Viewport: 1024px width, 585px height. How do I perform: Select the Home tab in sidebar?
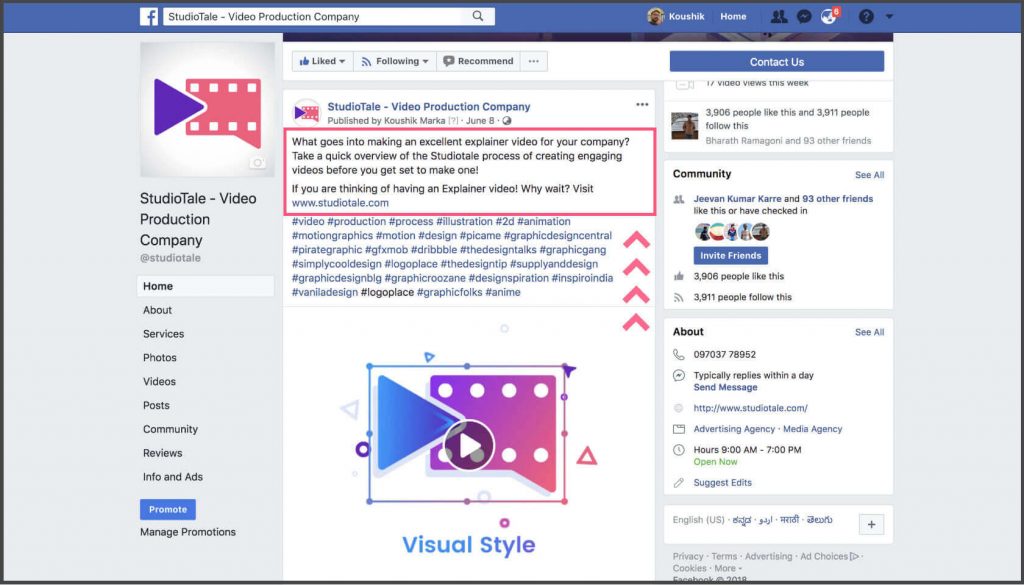point(205,286)
